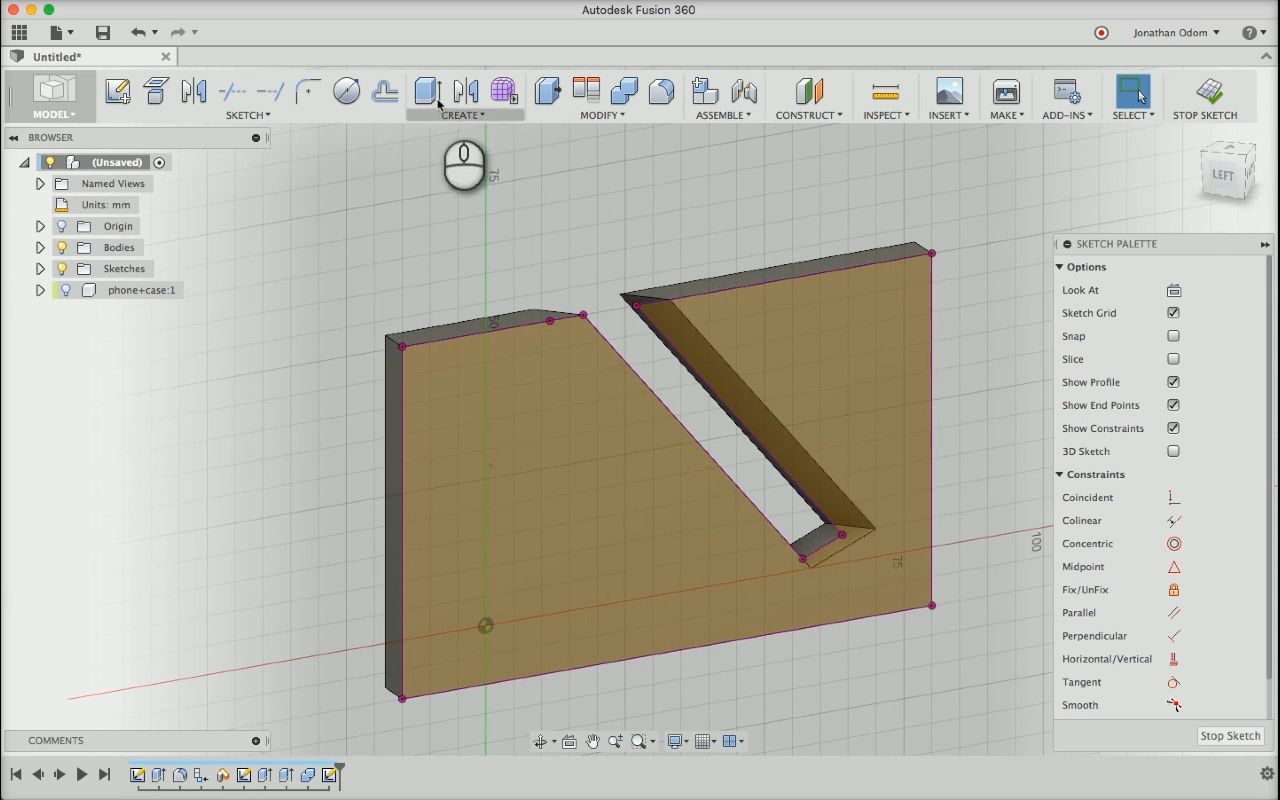Open the MODIFY dropdown menu
This screenshot has width=1280, height=800.
point(602,115)
